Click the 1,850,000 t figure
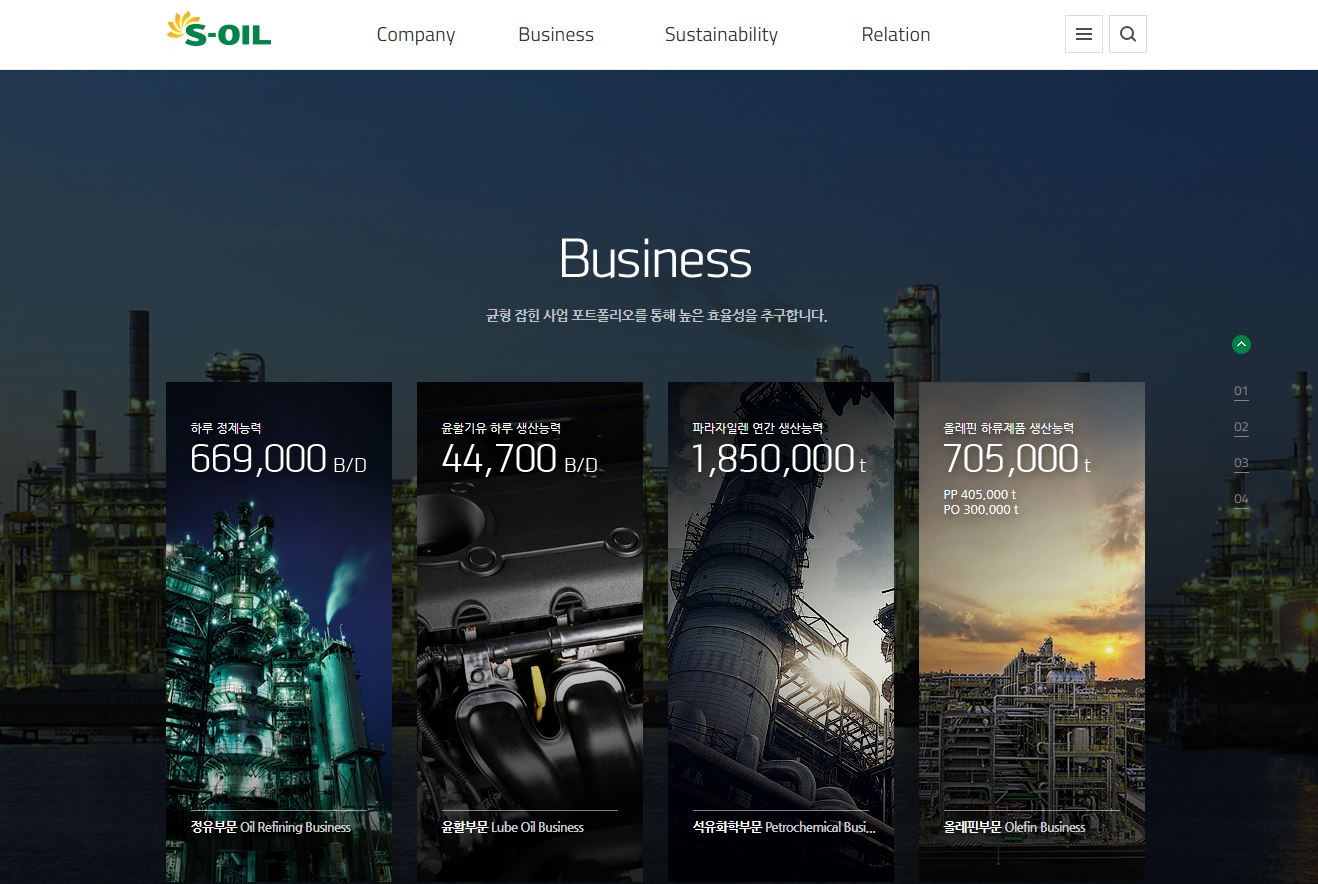This screenshot has width=1318, height=884. (x=779, y=459)
